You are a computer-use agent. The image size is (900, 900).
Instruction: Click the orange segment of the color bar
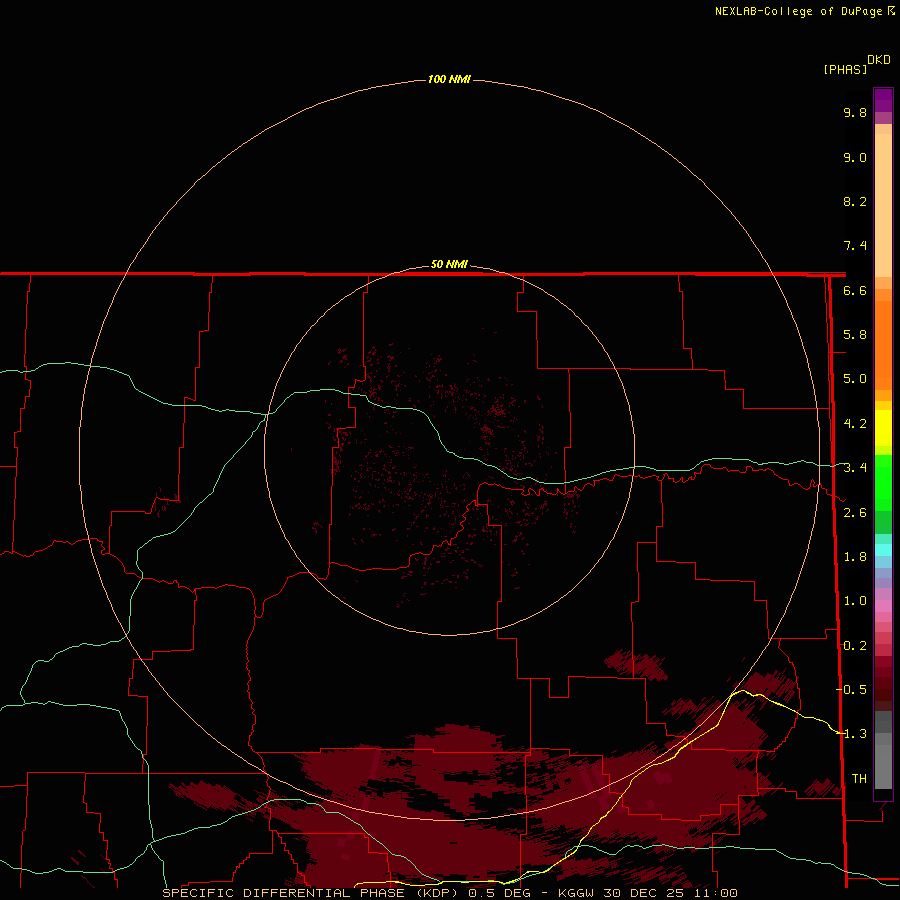[883, 345]
